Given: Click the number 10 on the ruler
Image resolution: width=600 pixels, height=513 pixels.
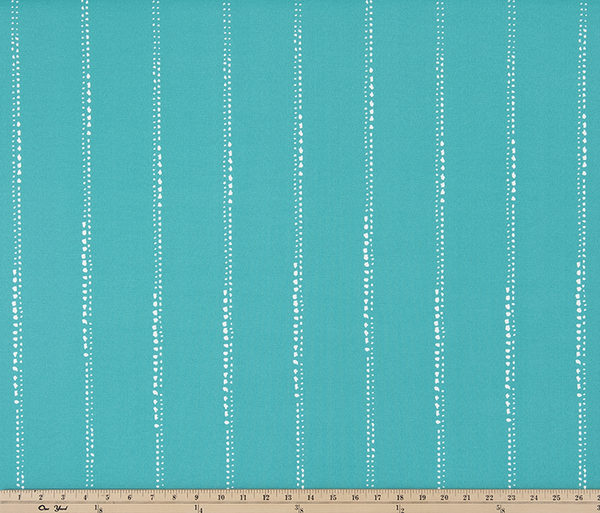Looking at the screenshot, I should click(x=221, y=496).
